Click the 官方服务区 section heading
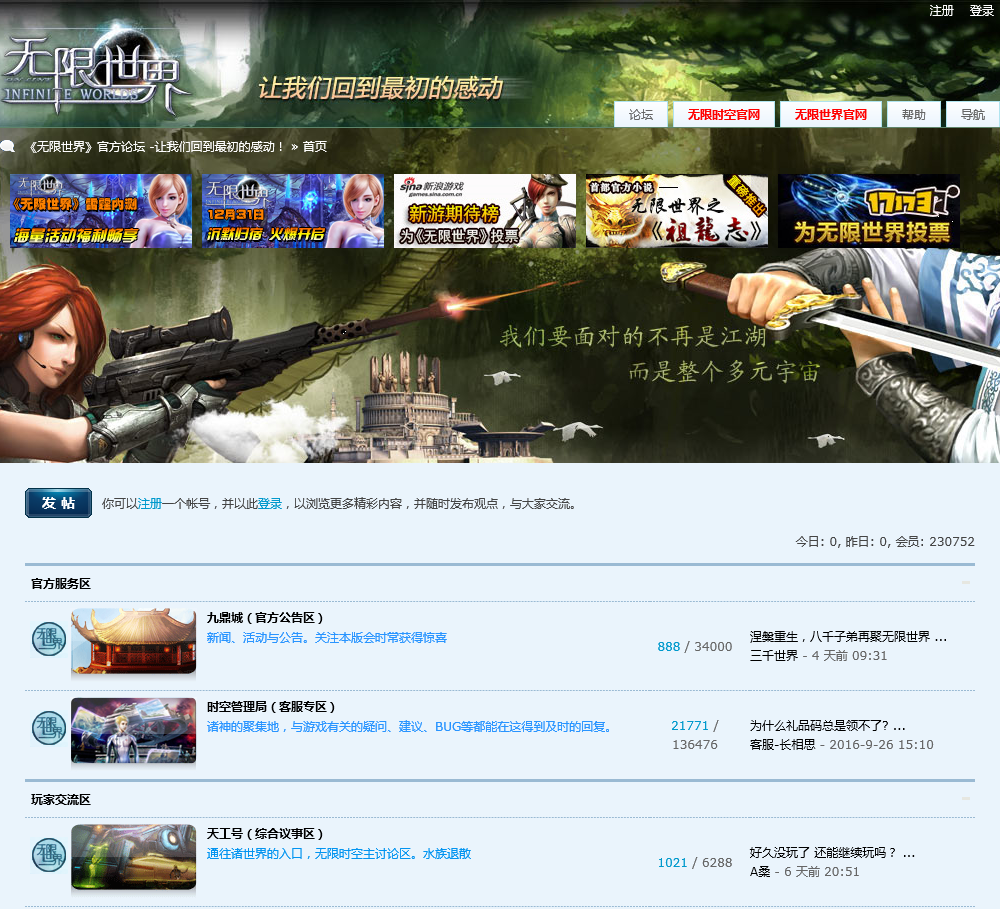This screenshot has width=1000, height=909. (x=61, y=584)
